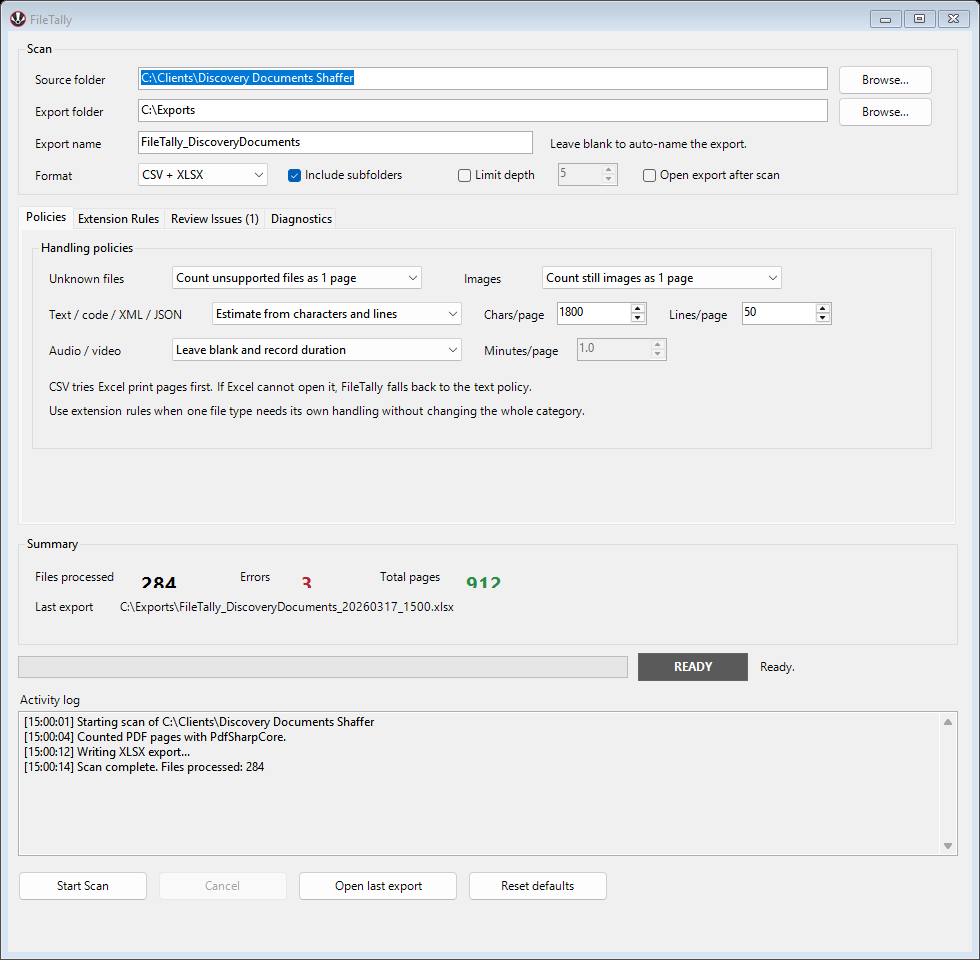The height and width of the screenshot is (960, 980).
Task: Click the Start Scan button
Action: click(82, 886)
